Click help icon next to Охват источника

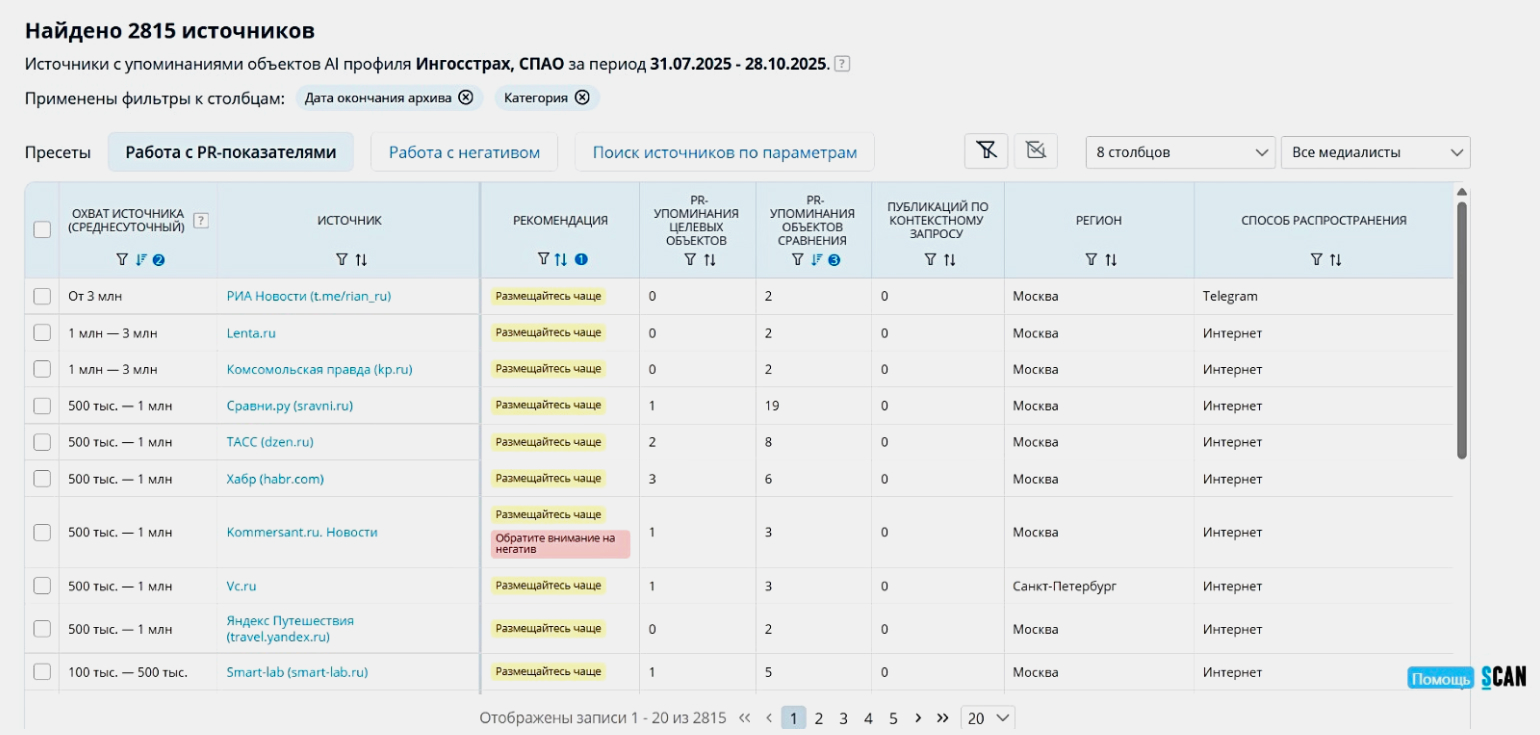point(201,220)
